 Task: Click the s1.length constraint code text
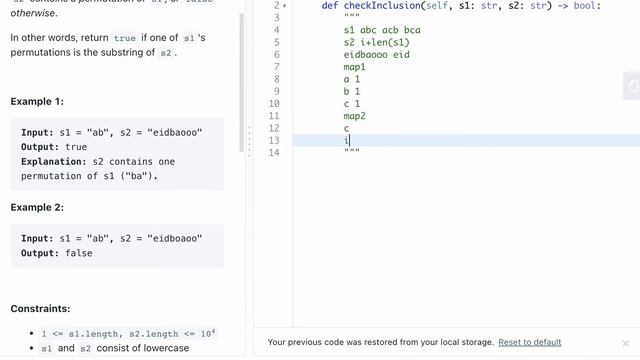coord(128,334)
